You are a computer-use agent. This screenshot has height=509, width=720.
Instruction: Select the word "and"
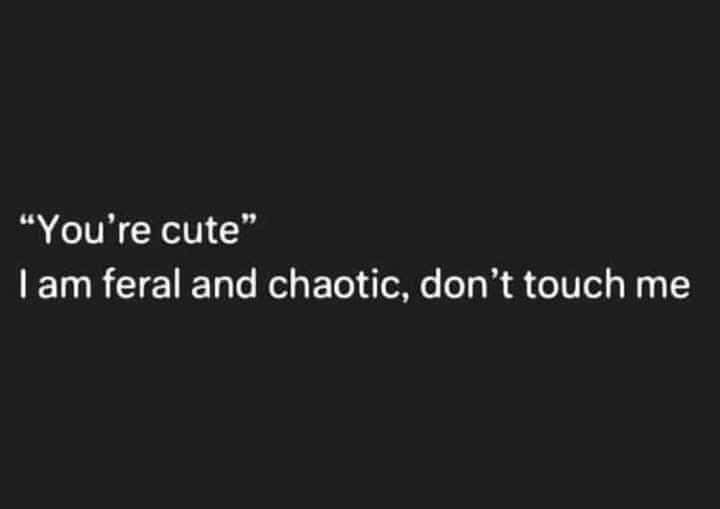point(224,284)
